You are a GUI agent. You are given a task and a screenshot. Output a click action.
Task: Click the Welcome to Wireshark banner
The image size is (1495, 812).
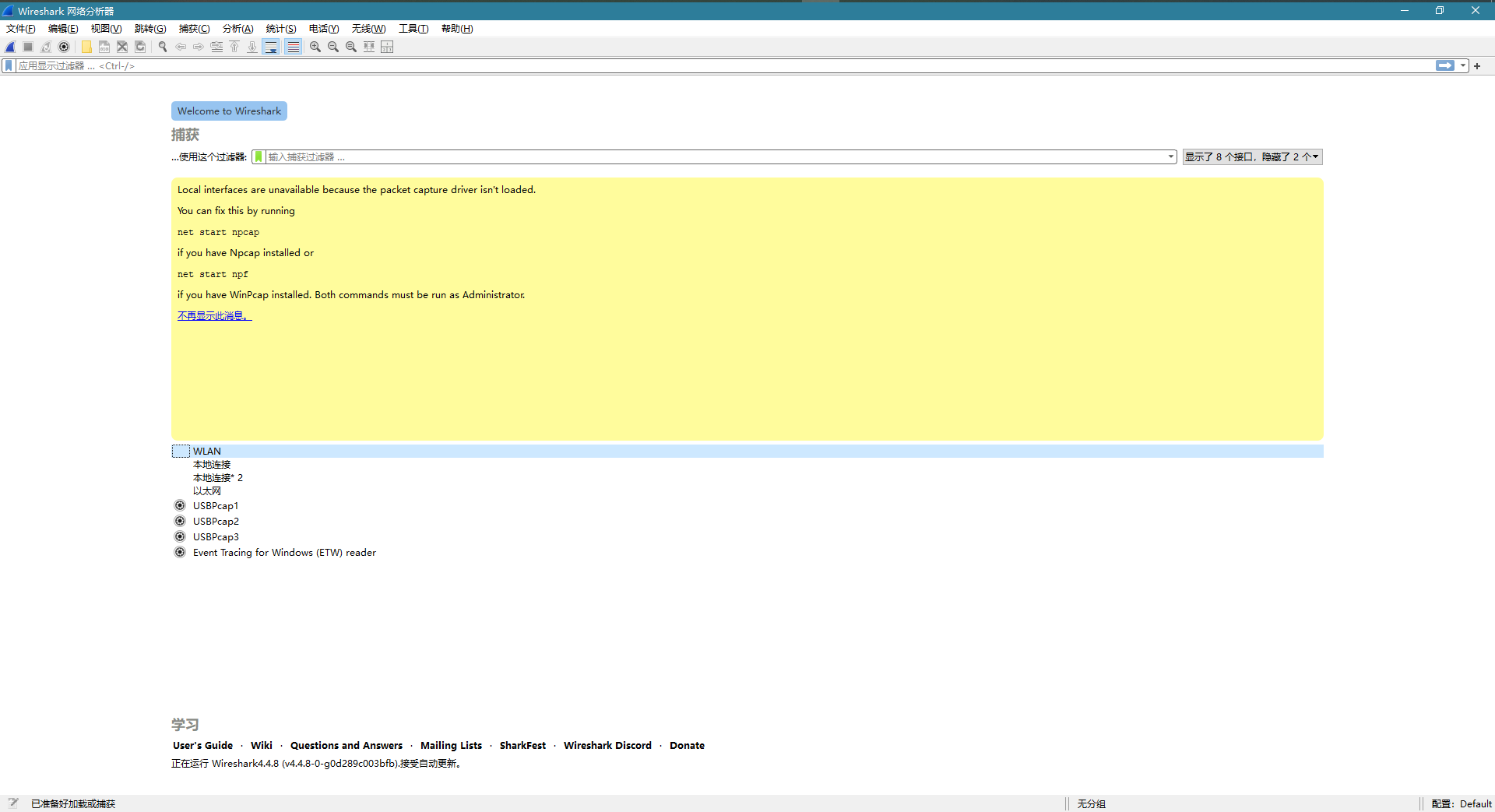pyautogui.click(x=229, y=111)
